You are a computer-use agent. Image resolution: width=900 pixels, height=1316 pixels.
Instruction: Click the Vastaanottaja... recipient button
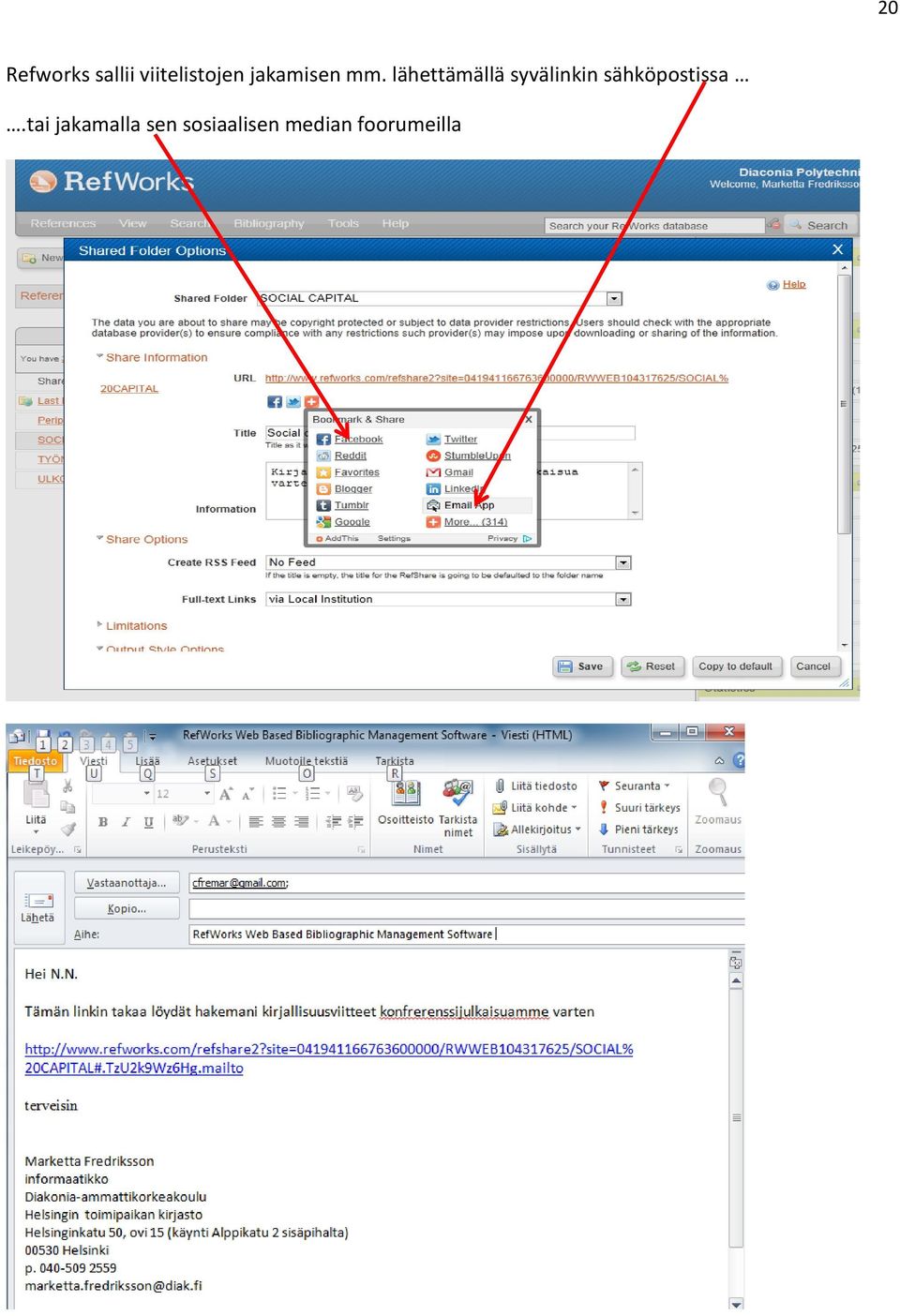coord(127,883)
